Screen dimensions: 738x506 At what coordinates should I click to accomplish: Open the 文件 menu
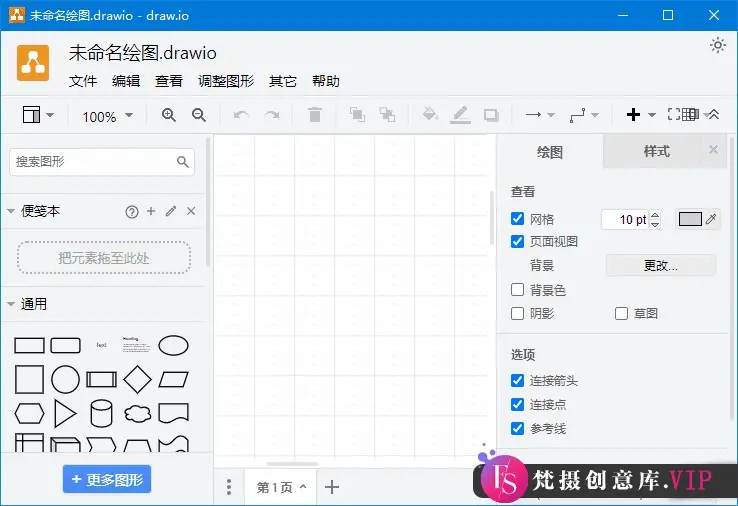tap(83, 81)
